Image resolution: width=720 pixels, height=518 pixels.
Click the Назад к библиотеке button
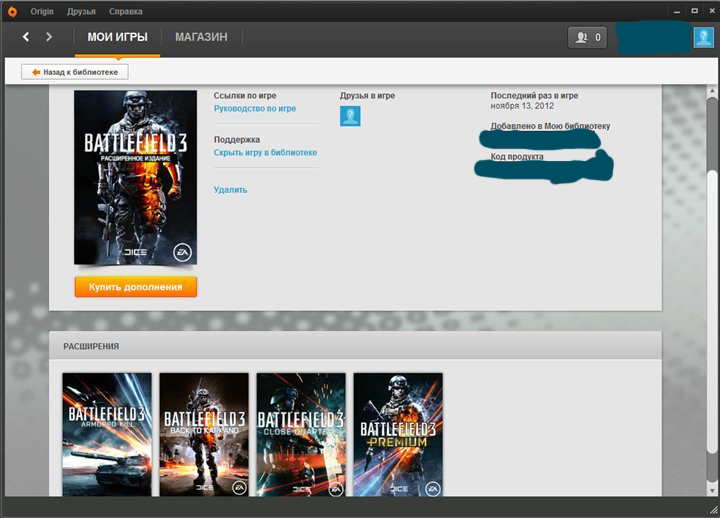[75, 72]
